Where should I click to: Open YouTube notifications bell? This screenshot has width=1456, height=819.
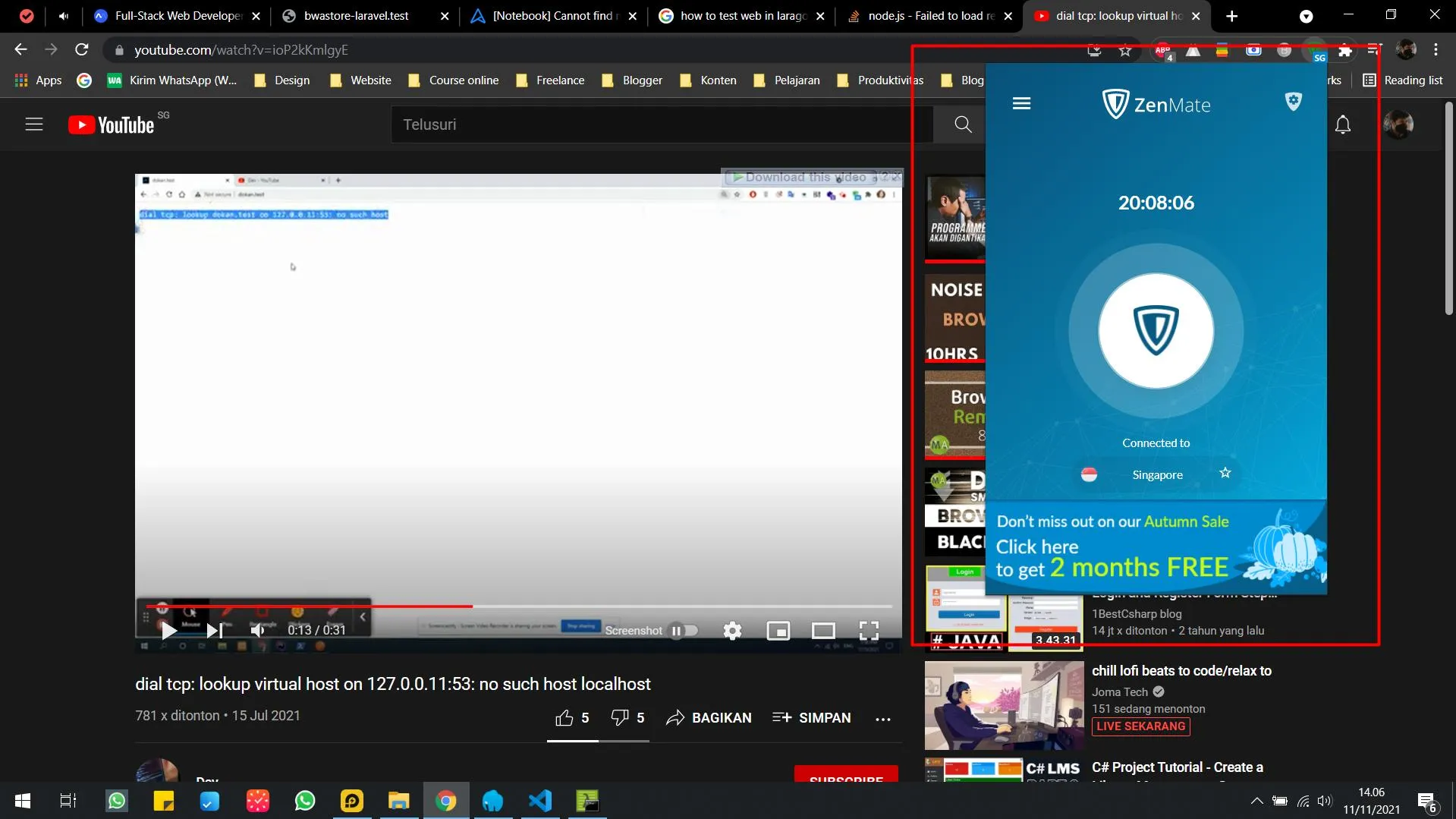coord(1343,124)
